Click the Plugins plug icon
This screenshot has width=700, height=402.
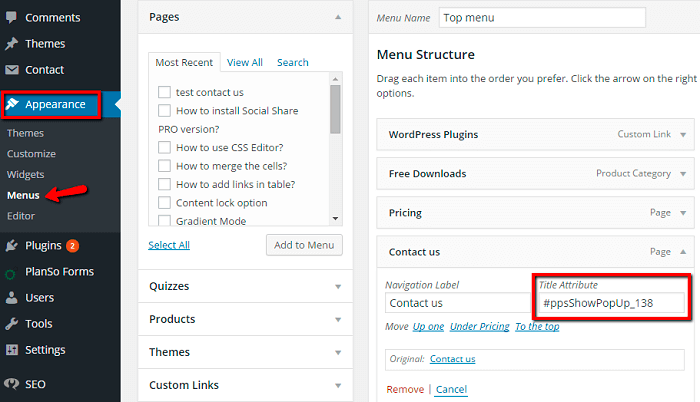(x=12, y=245)
